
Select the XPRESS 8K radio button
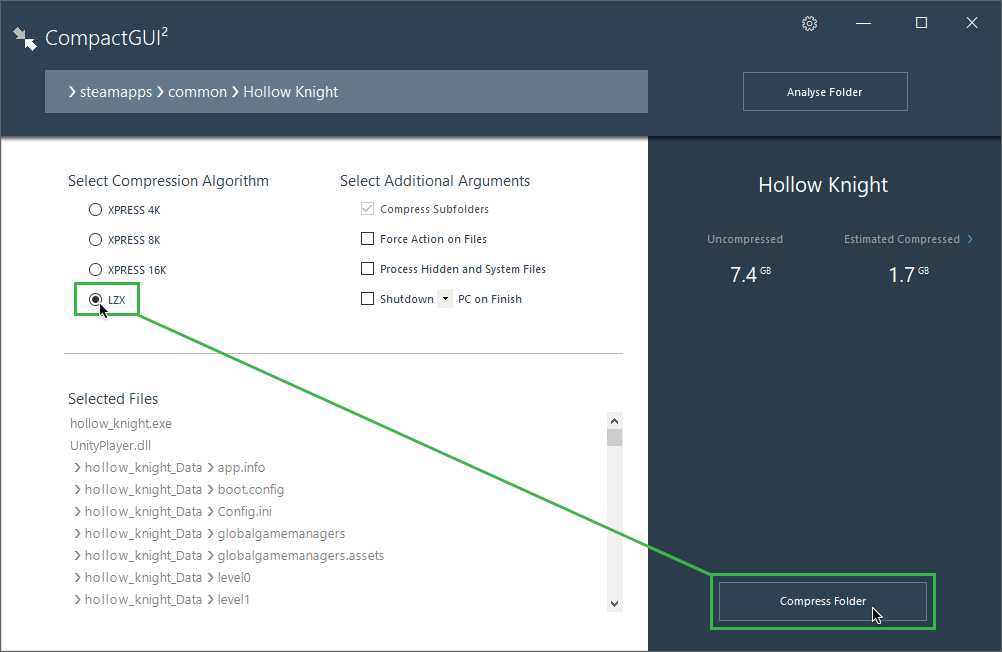pyautogui.click(x=95, y=240)
